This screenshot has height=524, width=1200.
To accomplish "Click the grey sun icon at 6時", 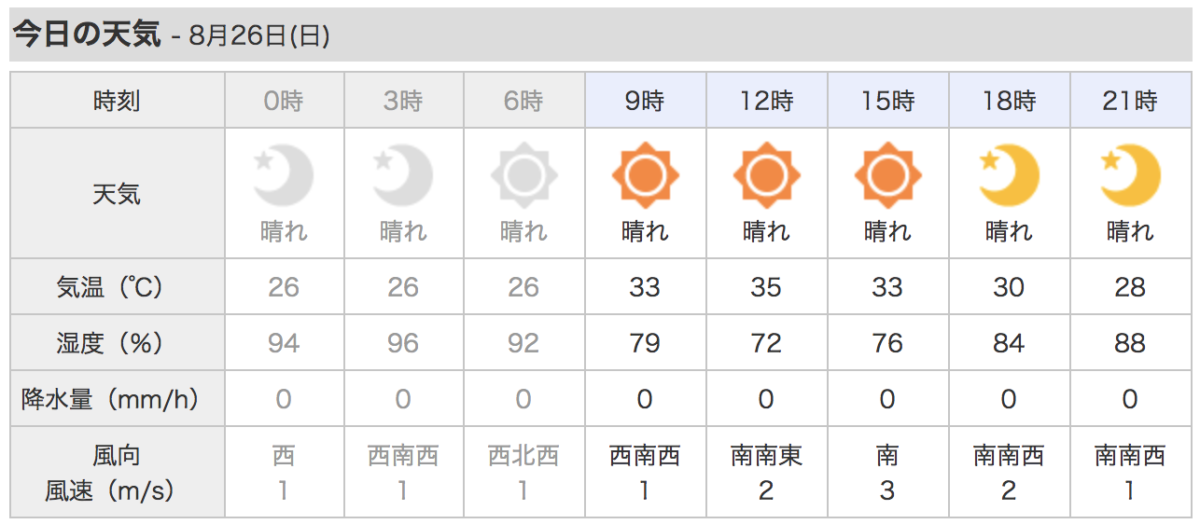I will [523, 176].
